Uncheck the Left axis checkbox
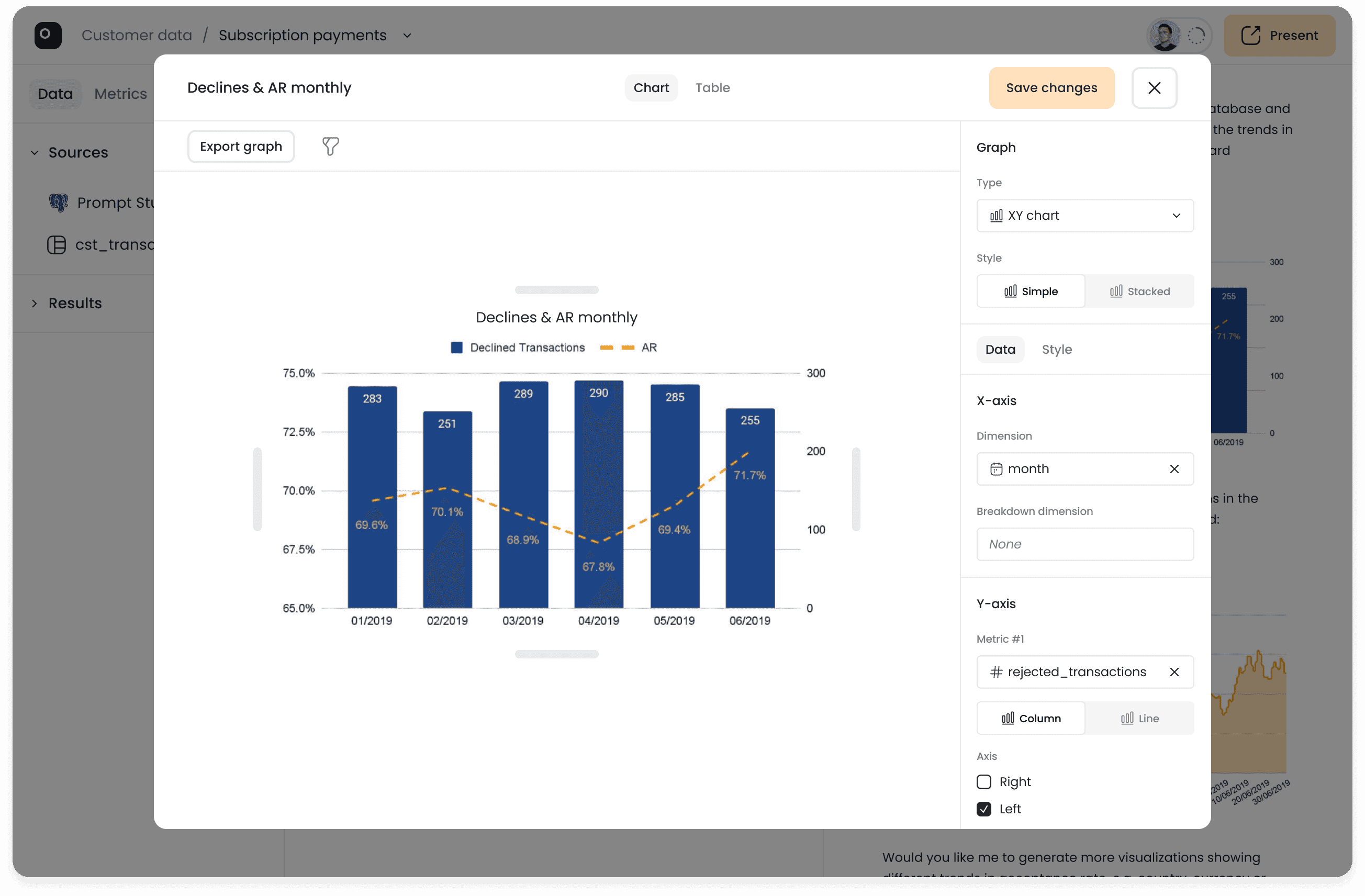1365x896 pixels. point(983,809)
